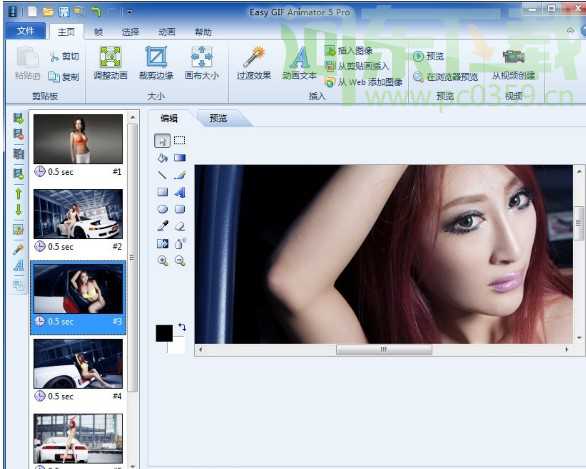Click the 预览 preview ribbon button
Viewport: 586px width, 469px height.
click(x=429, y=56)
